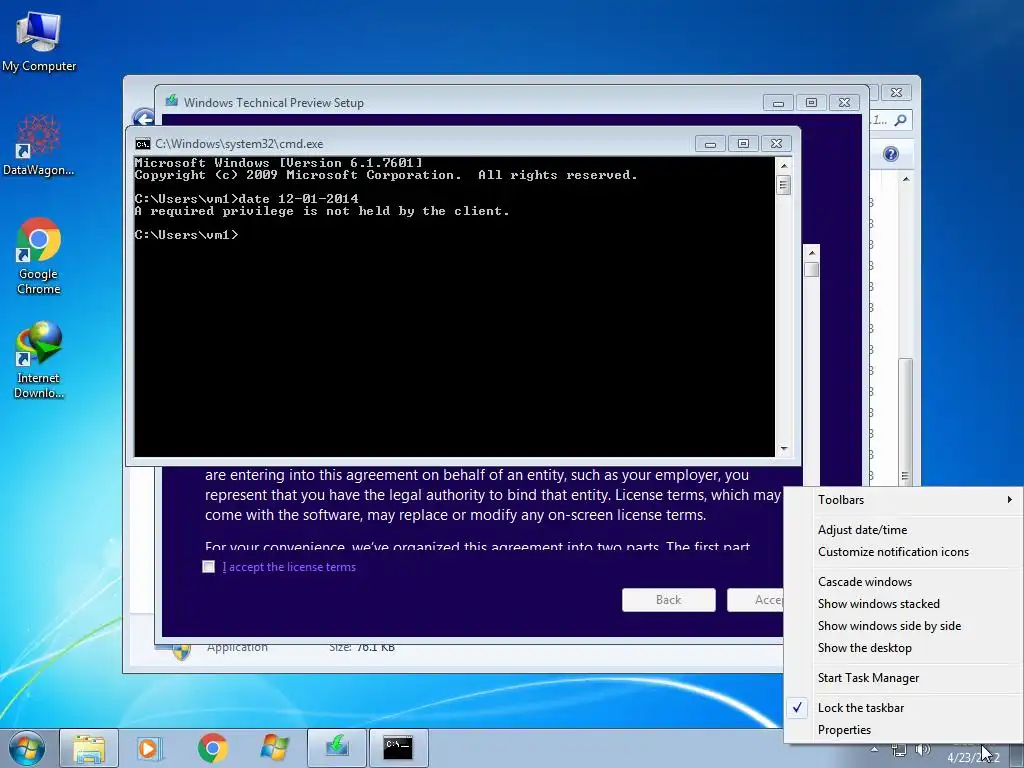The height and width of the screenshot is (768, 1024).
Task: Click cmd scrollbar down arrow
Action: pyautogui.click(x=784, y=449)
